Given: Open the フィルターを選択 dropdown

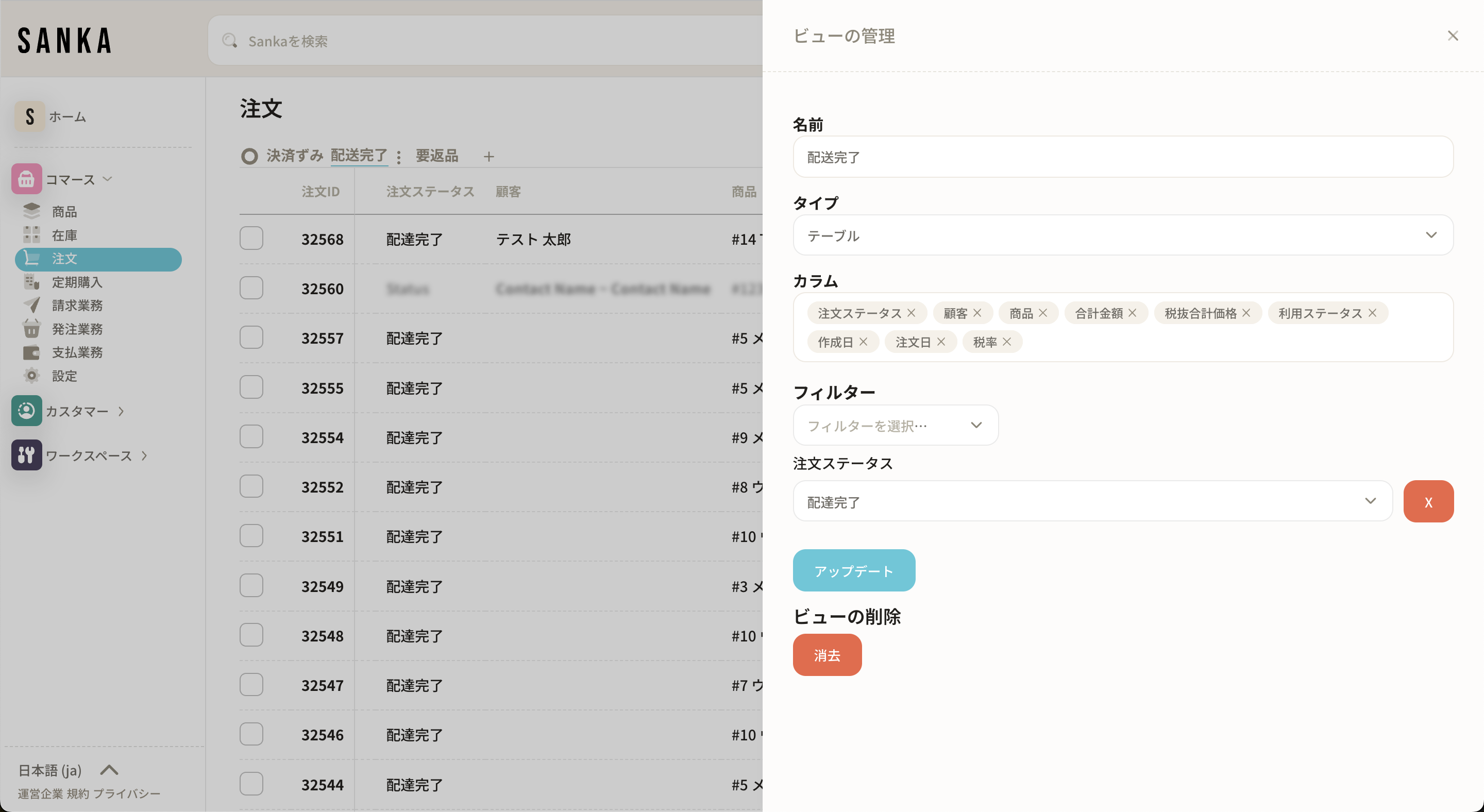Looking at the screenshot, I should pyautogui.click(x=895, y=426).
